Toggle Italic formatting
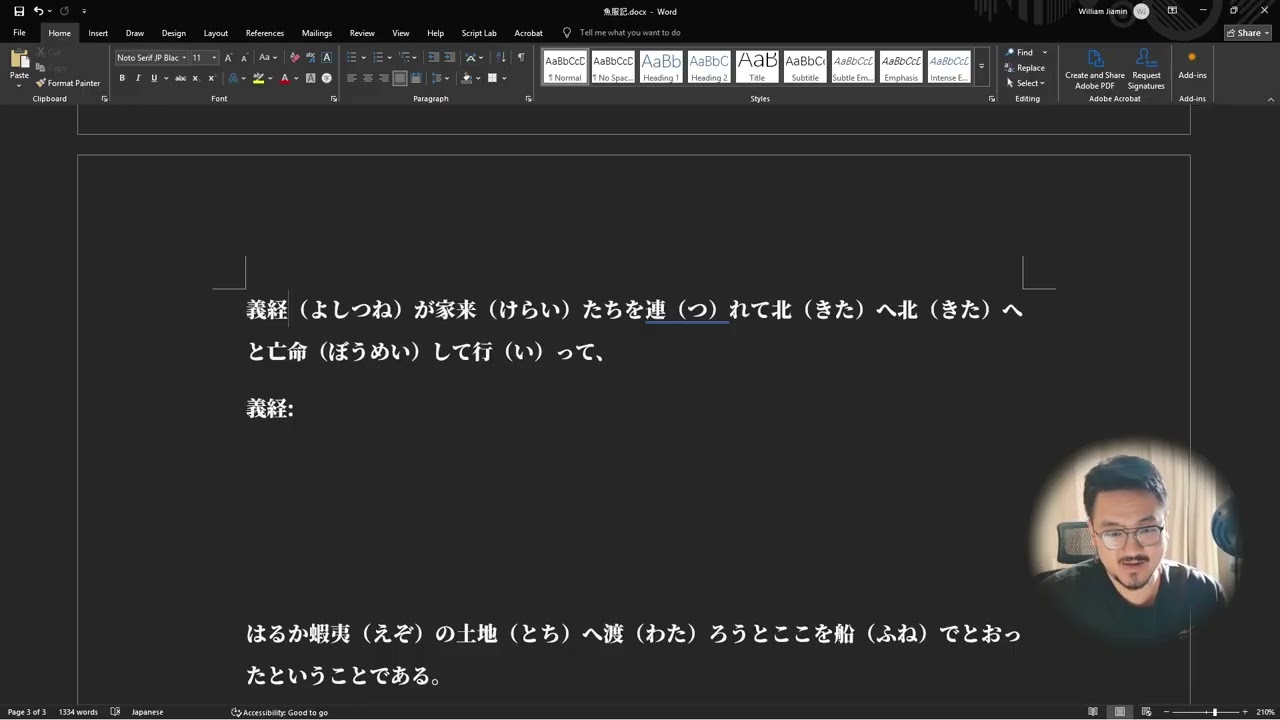This screenshot has width=1280, height=720. [137, 78]
